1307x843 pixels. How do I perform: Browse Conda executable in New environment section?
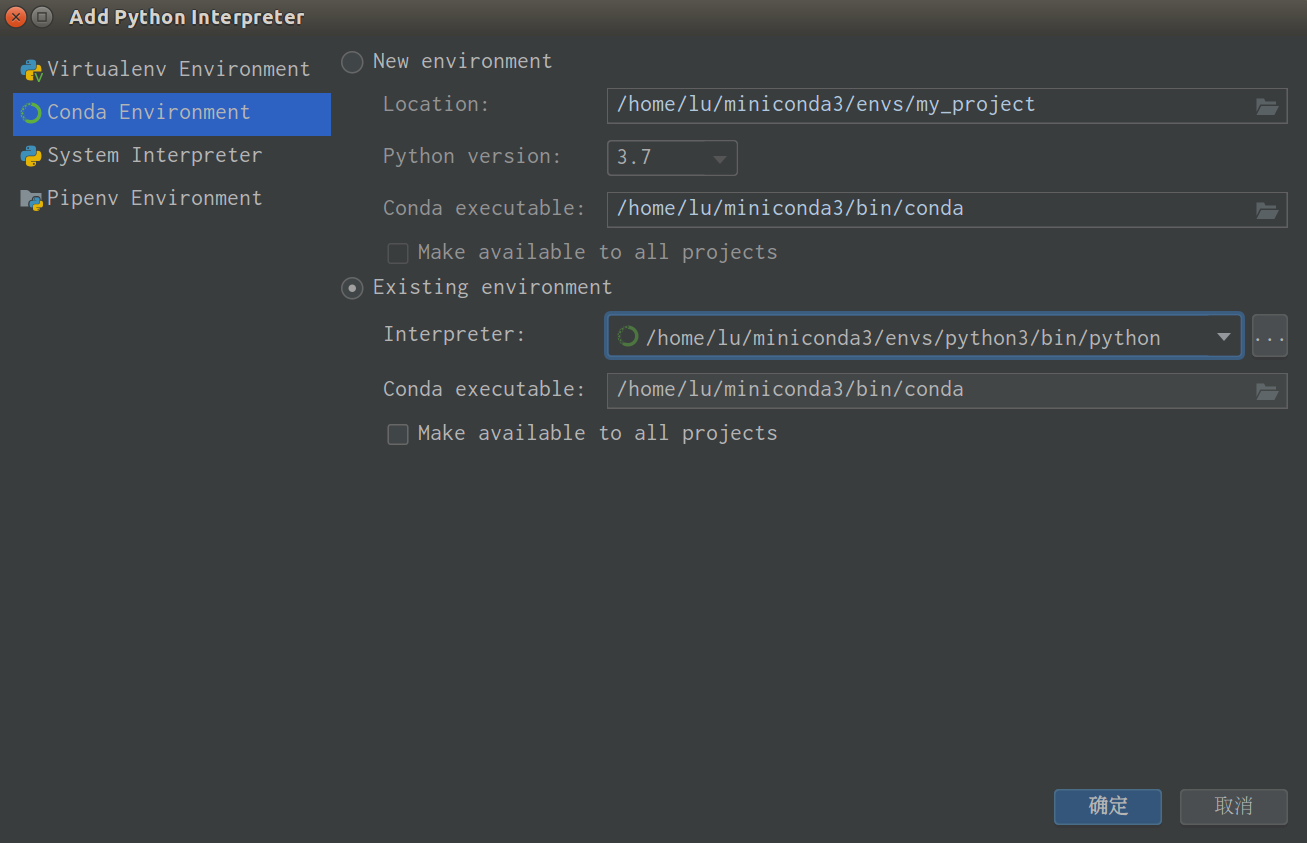pos(1267,210)
